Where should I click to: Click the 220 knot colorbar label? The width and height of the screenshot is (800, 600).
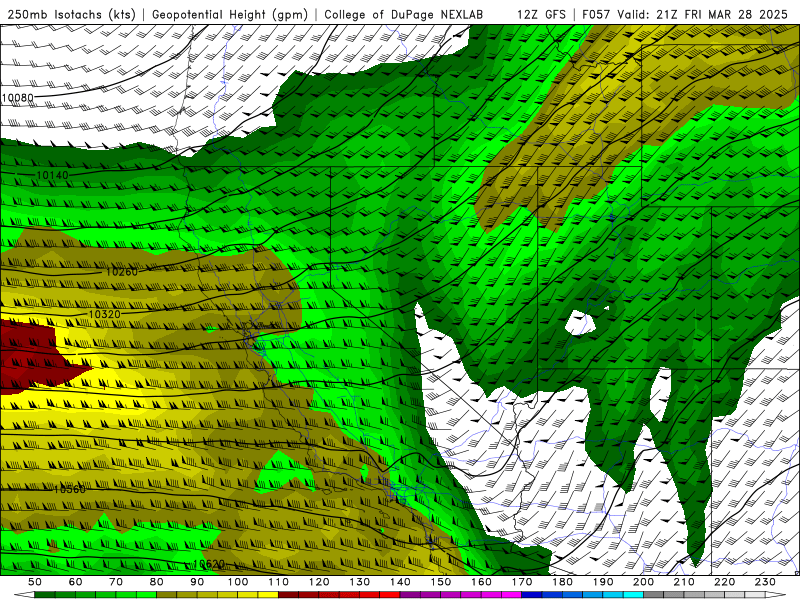tap(724, 582)
